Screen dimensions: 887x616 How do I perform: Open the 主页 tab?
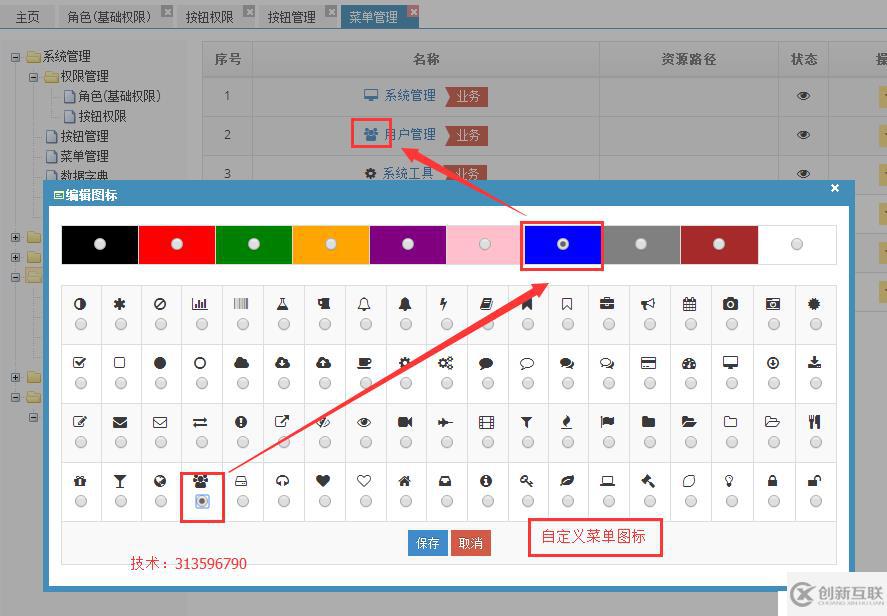[x=27, y=16]
